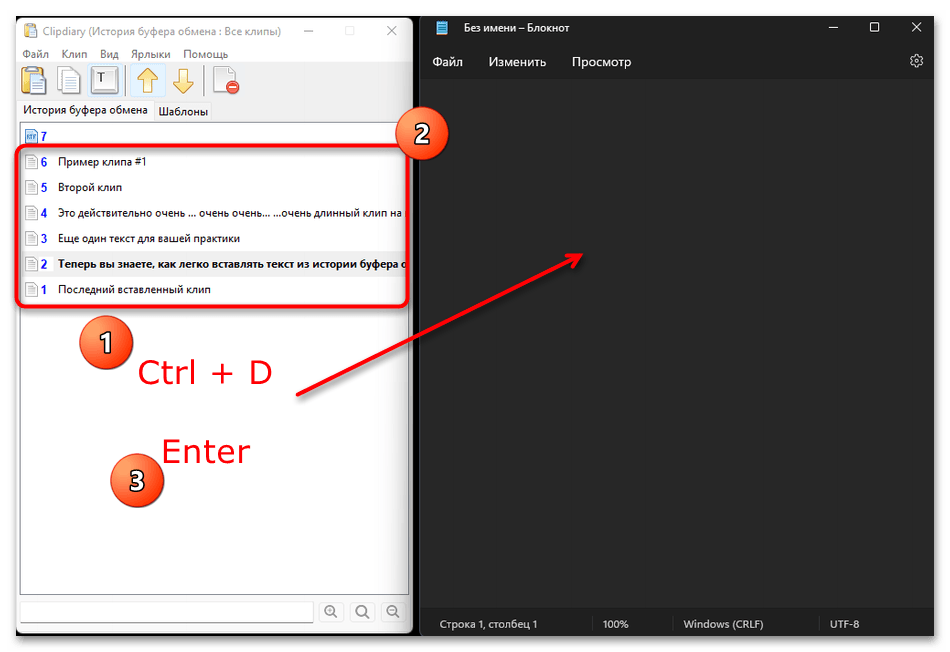The image size is (950, 652).
Task: Click the search field in Clipdiary
Action: [166, 612]
